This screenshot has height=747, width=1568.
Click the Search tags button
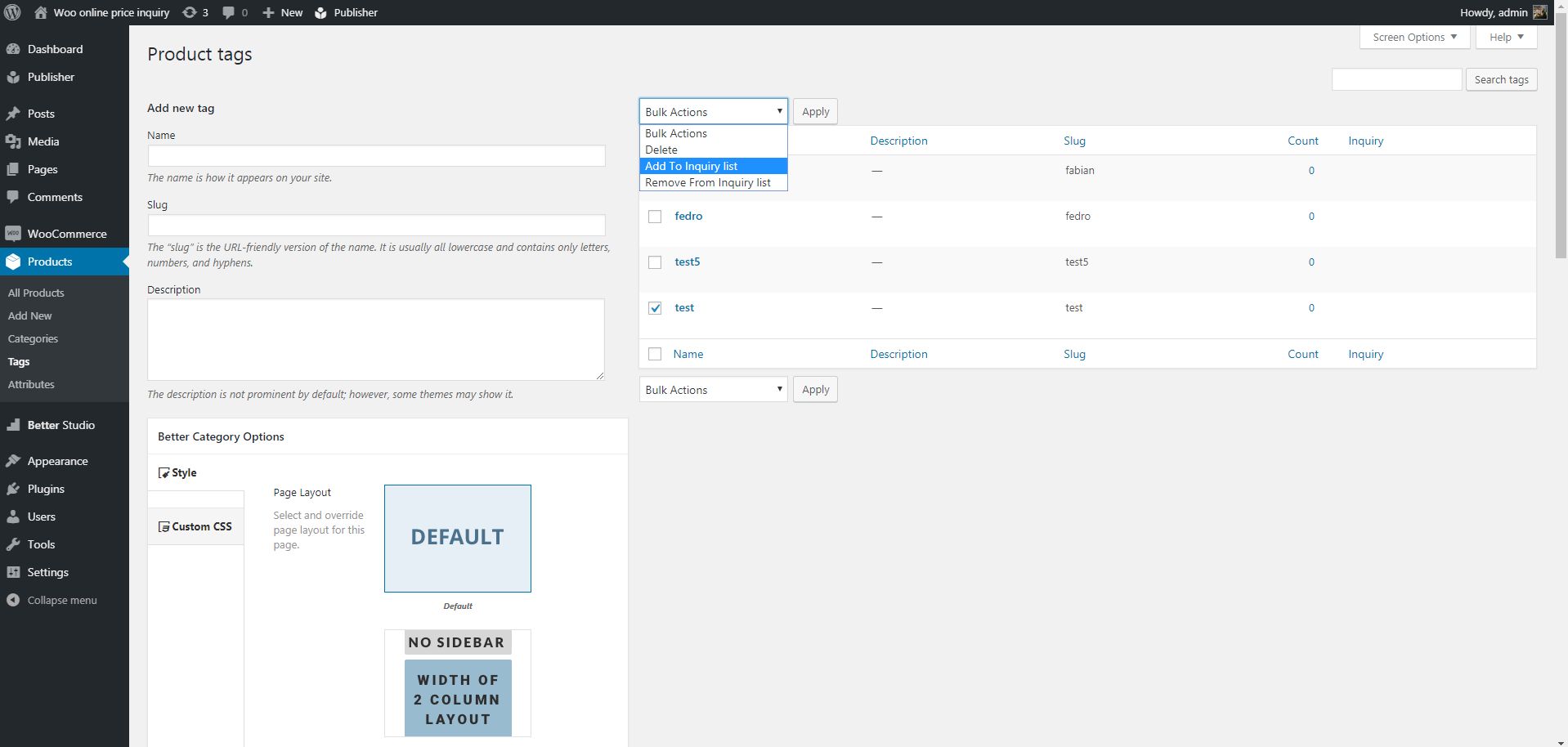(1501, 79)
